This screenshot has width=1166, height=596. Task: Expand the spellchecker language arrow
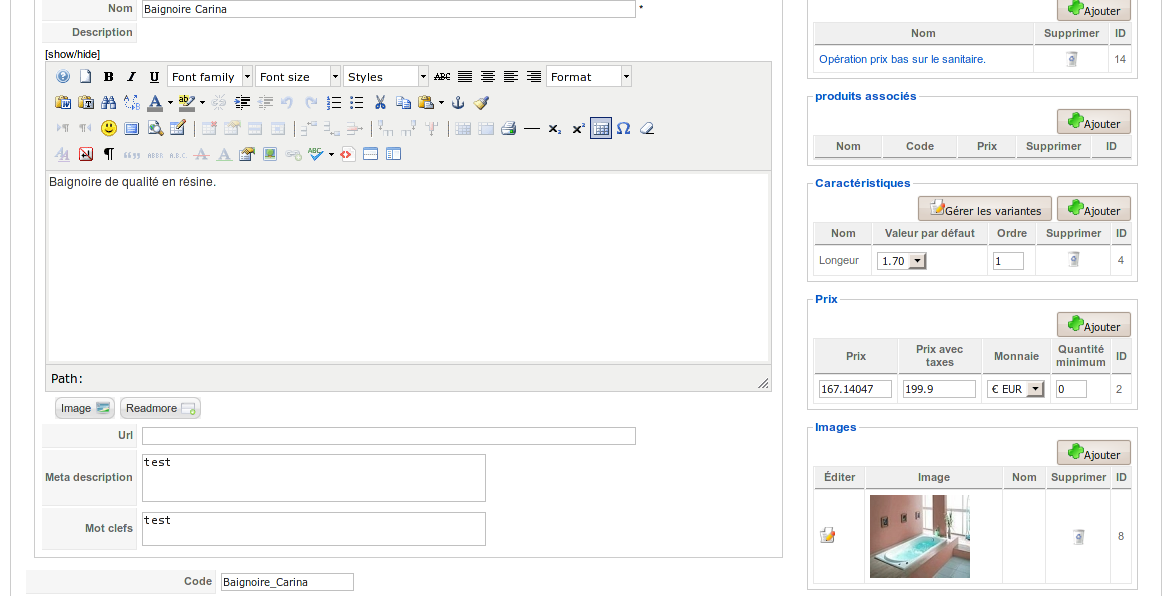coord(331,154)
